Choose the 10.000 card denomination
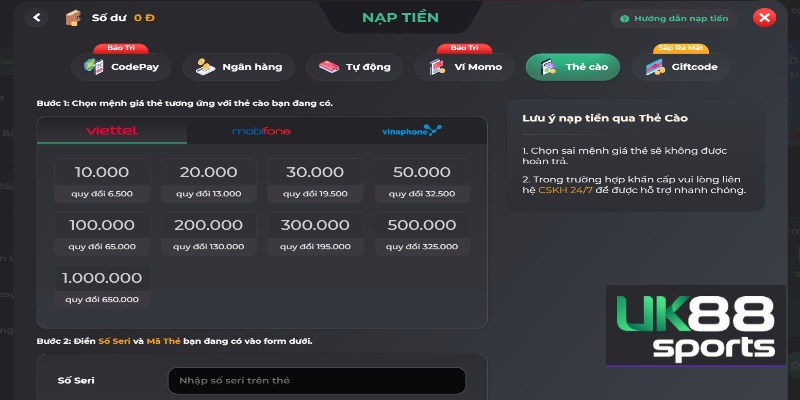The height and width of the screenshot is (400, 800). pos(102,180)
